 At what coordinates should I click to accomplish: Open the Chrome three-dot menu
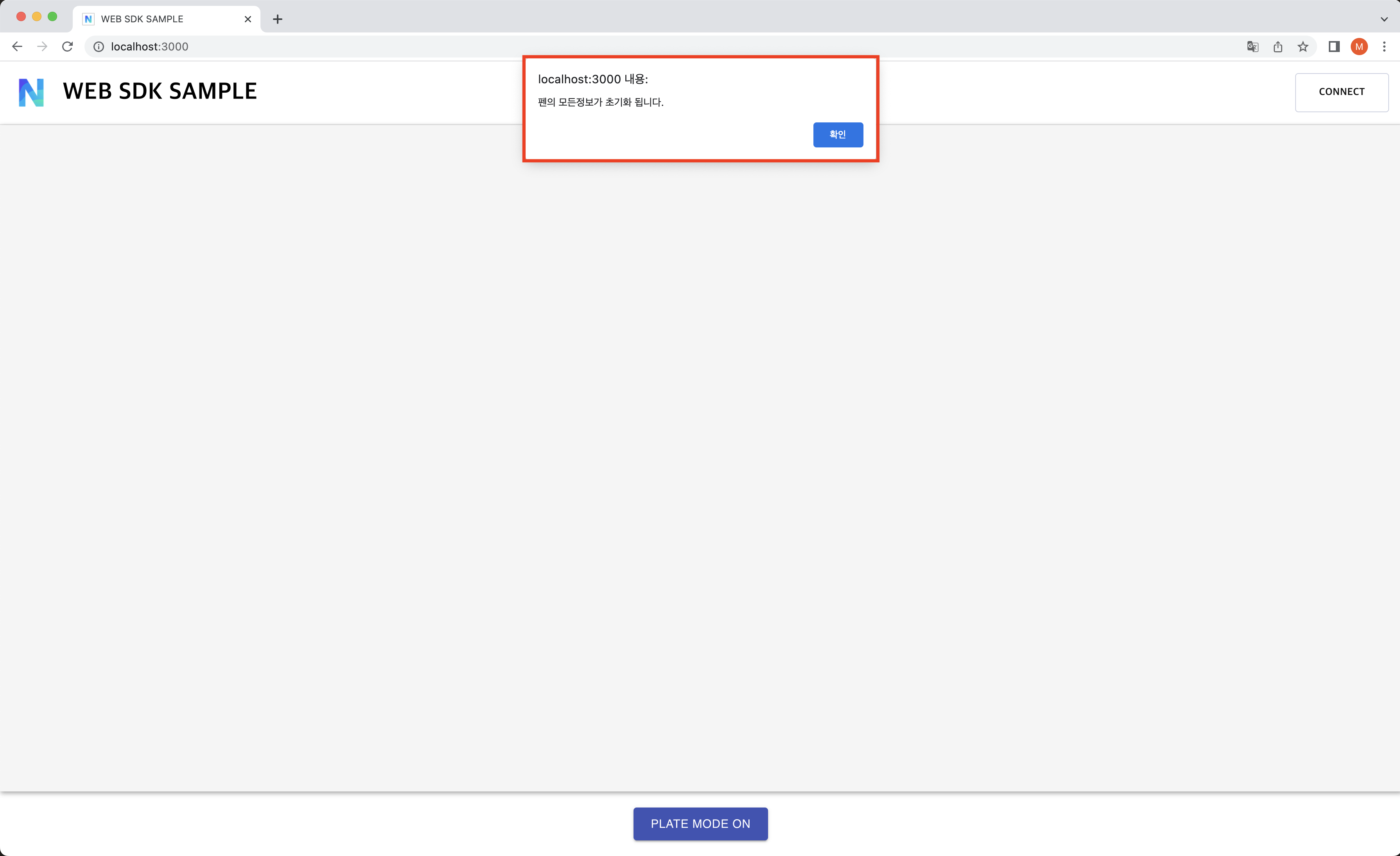1384,47
